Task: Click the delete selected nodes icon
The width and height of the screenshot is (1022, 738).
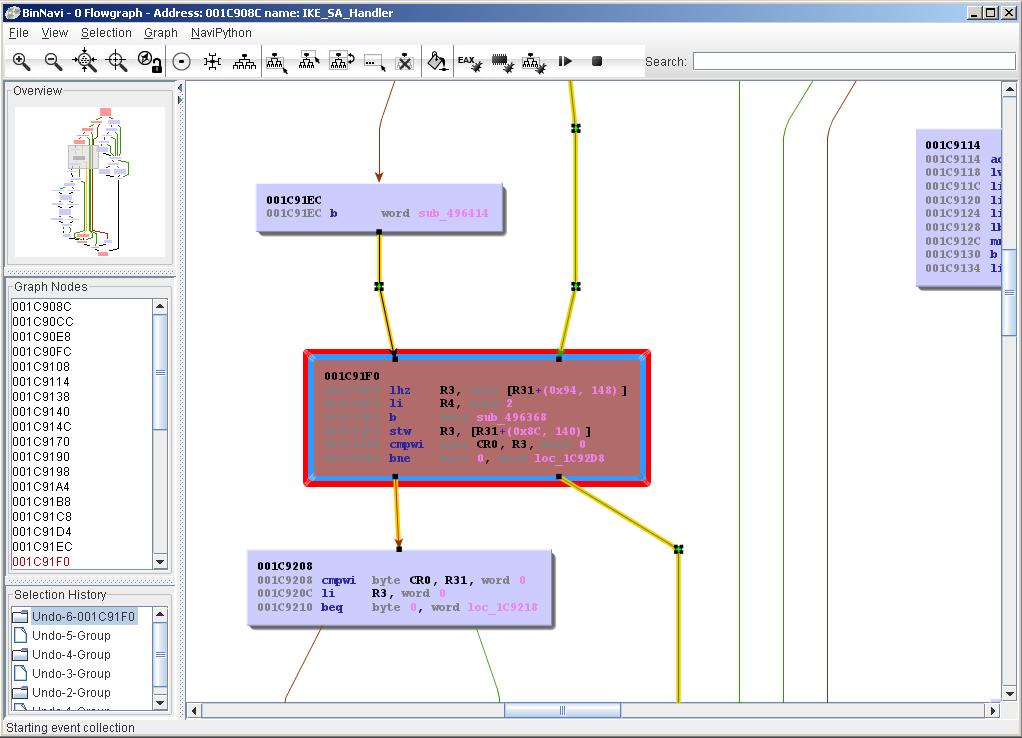Action: point(405,62)
